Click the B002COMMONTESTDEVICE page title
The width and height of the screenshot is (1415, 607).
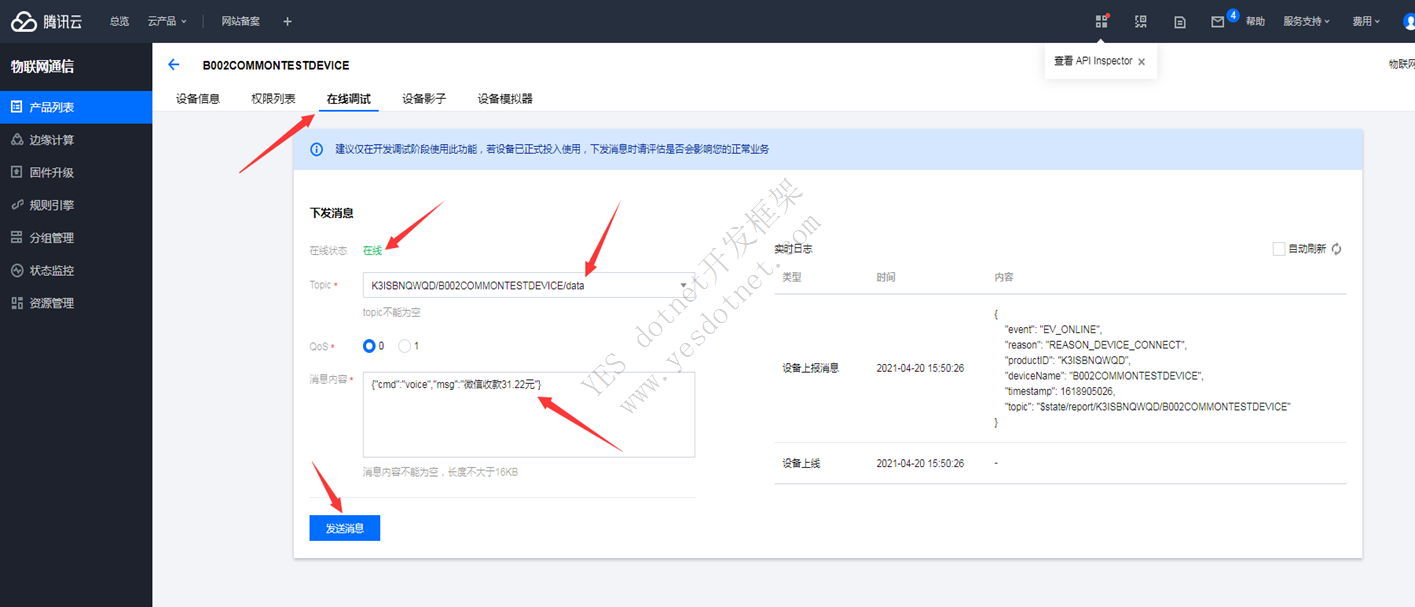(276, 65)
